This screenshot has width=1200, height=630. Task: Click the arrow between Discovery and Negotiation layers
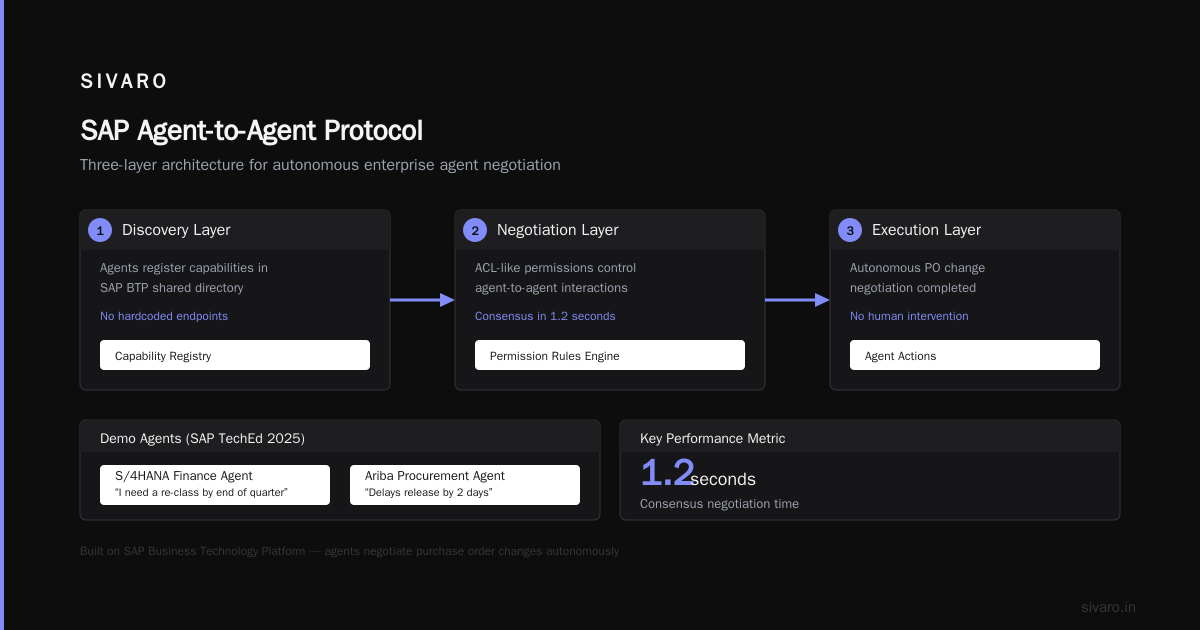[x=422, y=300]
